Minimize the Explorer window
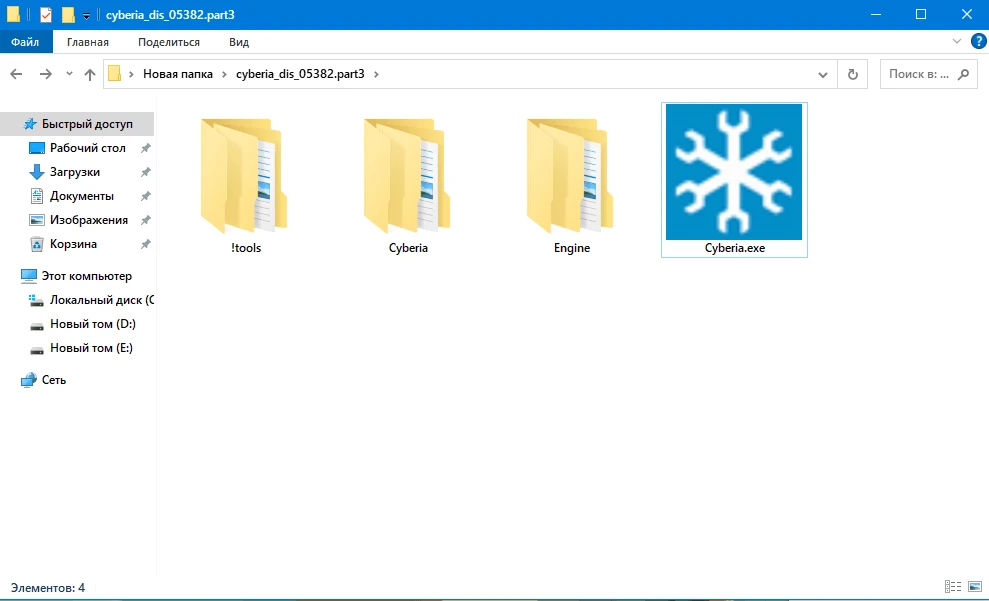The width and height of the screenshot is (989, 601). pos(875,15)
